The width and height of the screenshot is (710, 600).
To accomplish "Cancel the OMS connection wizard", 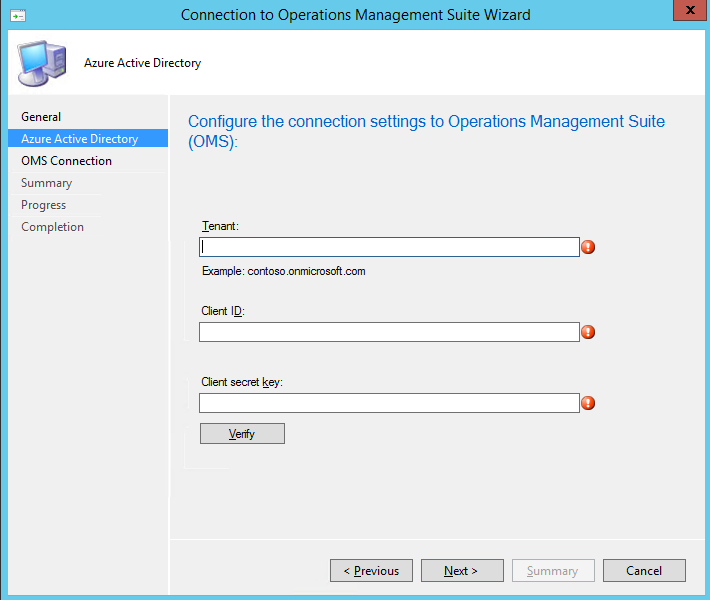I will pyautogui.click(x=644, y=571).
